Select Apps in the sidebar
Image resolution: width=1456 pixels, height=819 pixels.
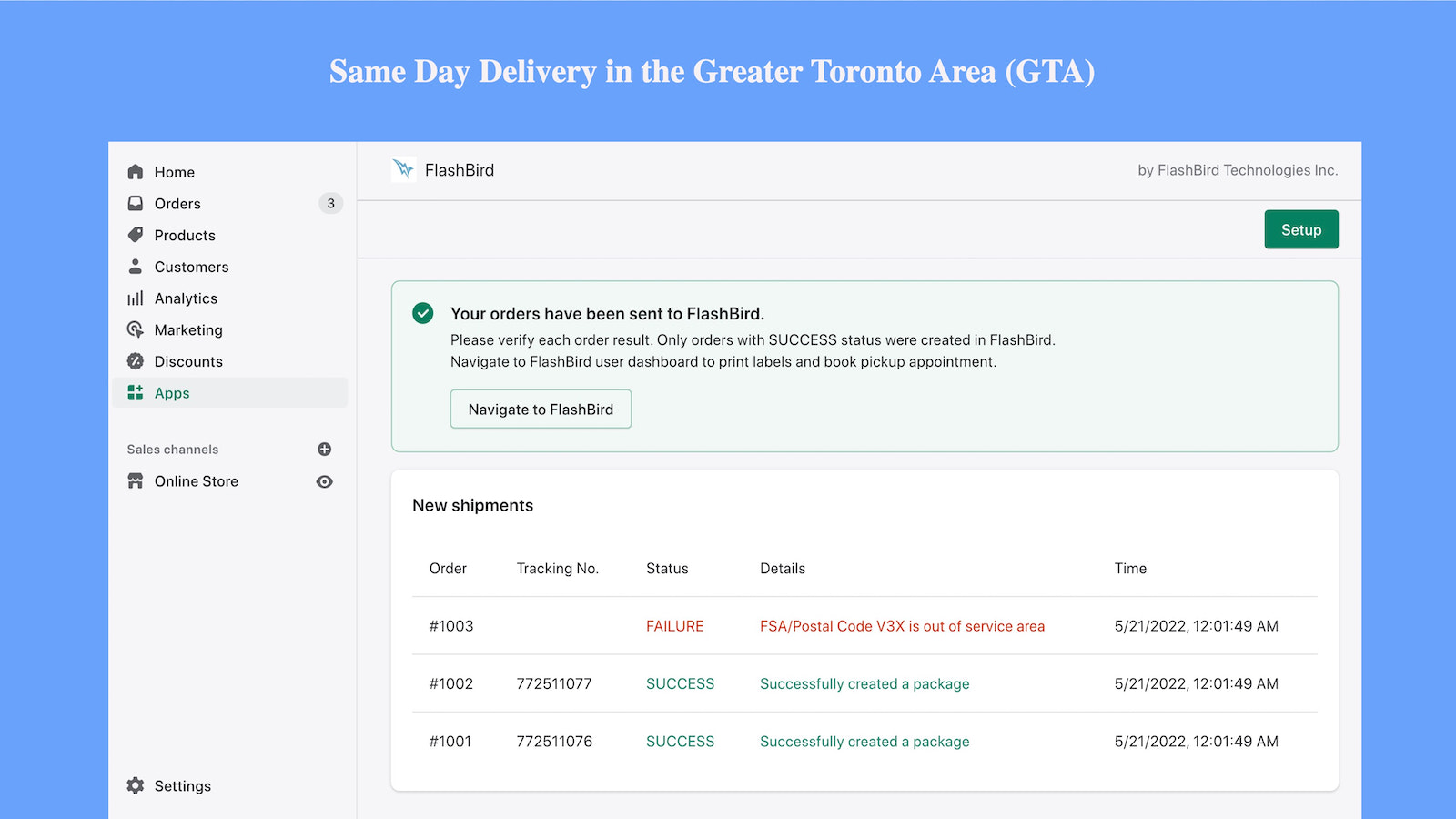230,392
